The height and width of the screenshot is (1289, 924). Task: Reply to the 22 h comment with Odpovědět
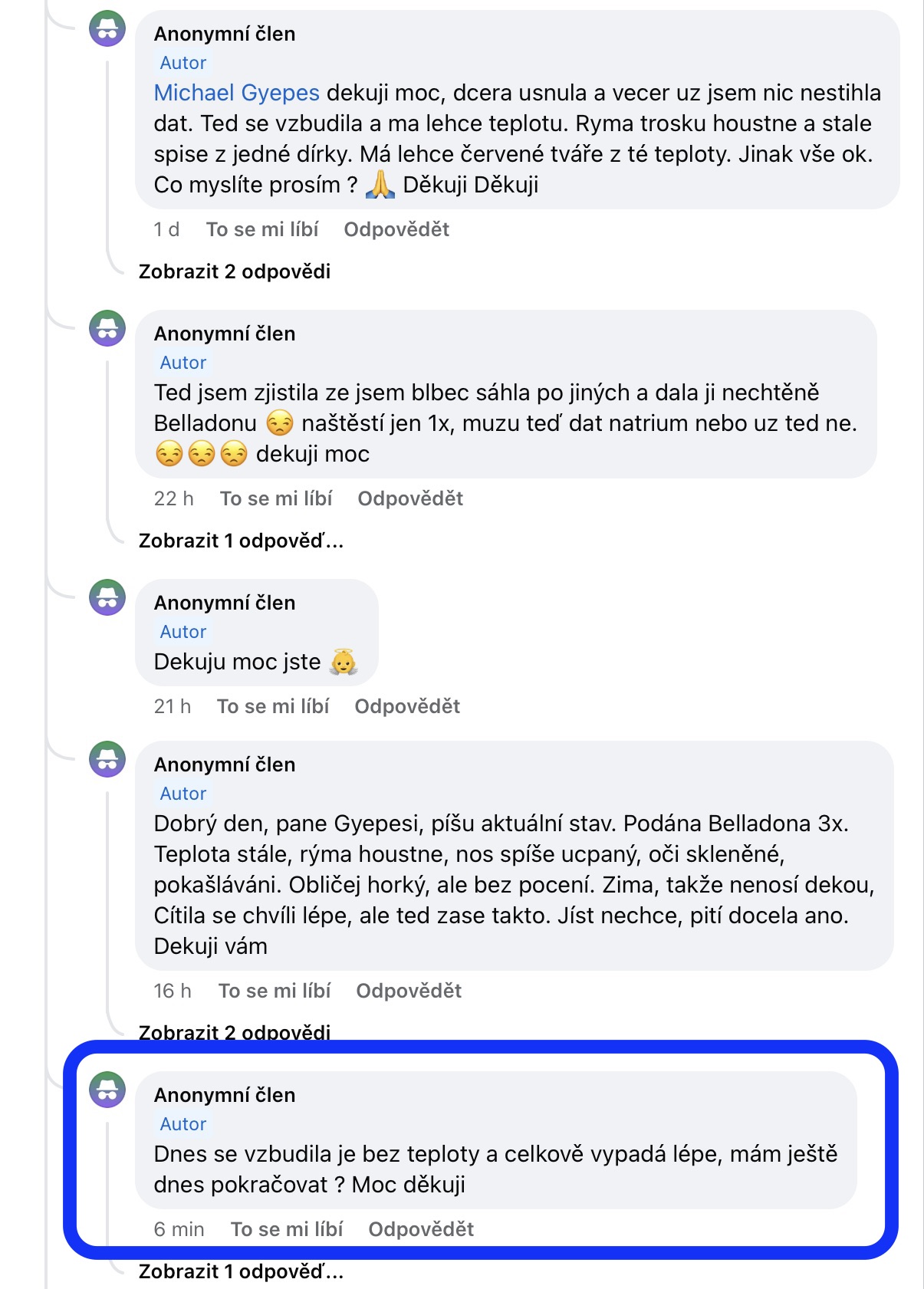click(x=410, y=498)
